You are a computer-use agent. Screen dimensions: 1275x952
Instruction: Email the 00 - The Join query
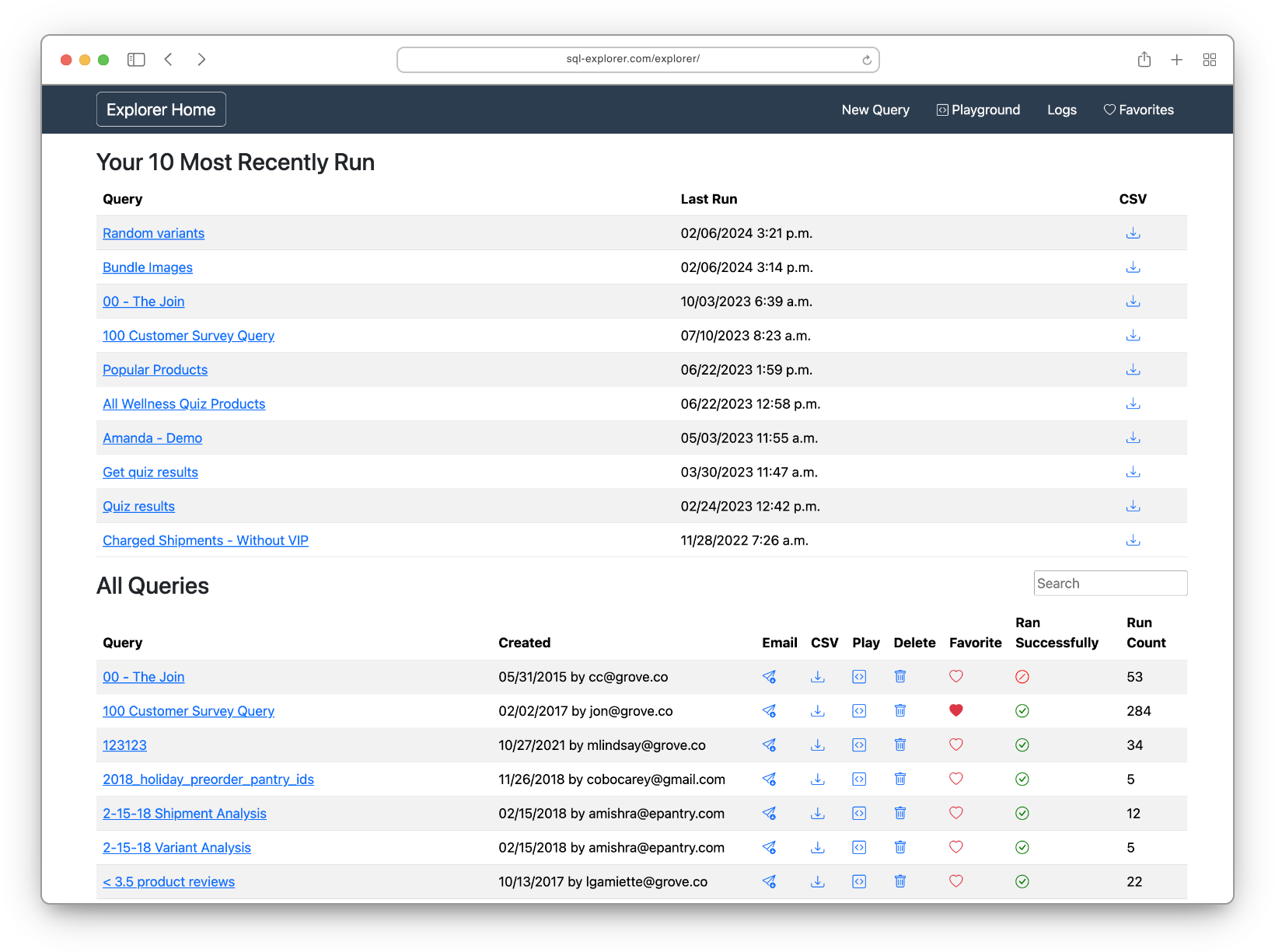(769, 677)
